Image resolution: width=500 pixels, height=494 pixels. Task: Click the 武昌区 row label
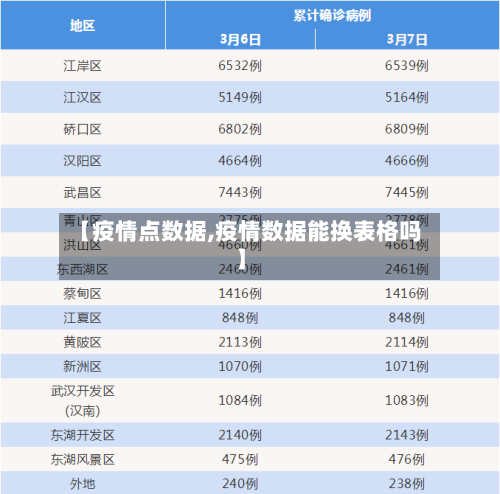[x=82, y=193]
